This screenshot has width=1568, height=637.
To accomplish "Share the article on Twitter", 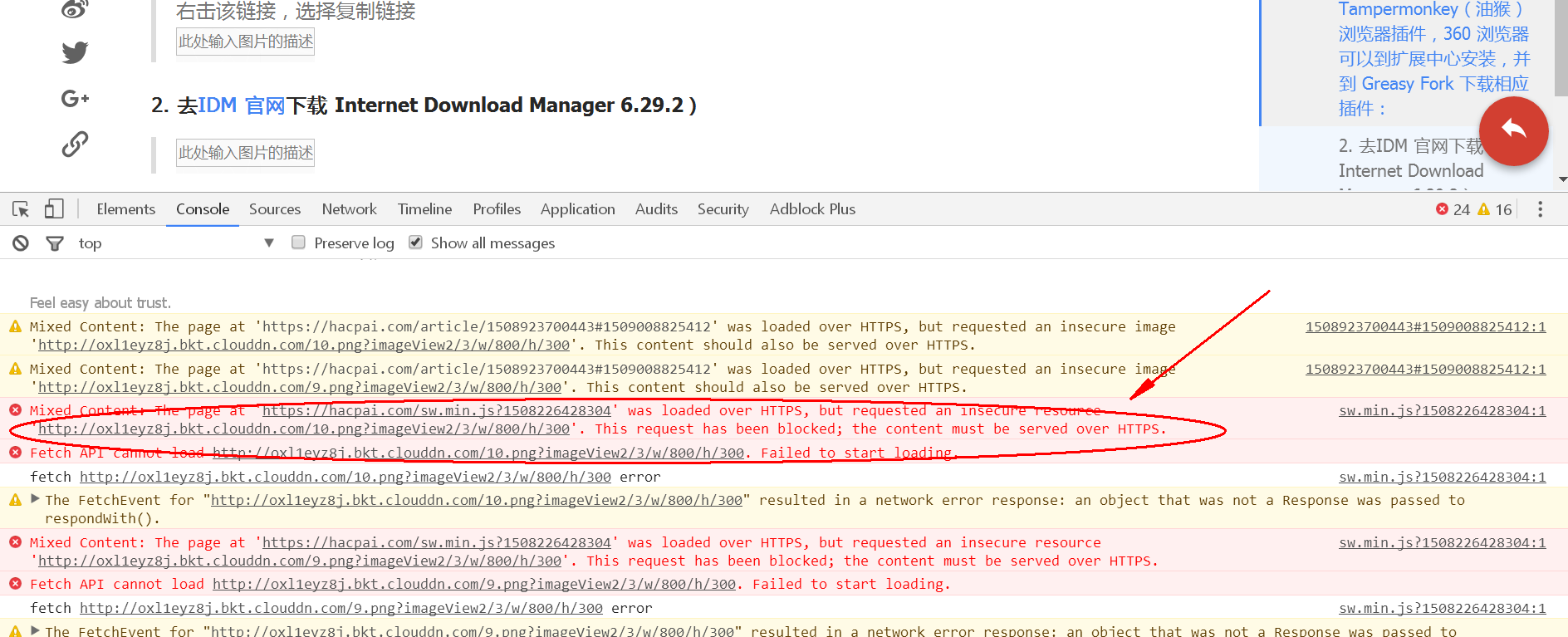I will pos(75,52).
